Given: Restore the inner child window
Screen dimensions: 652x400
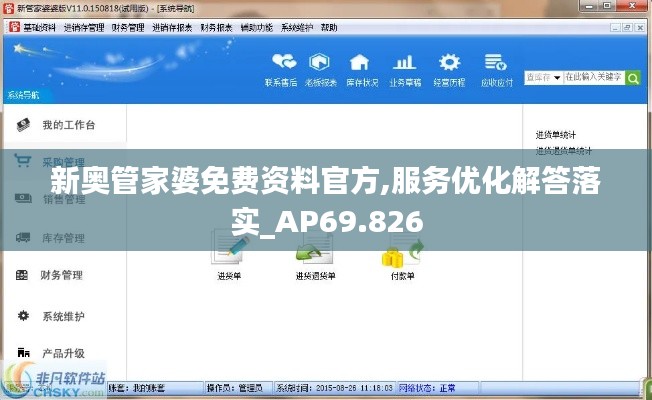Looking at the screenshot, I should coord(627,28).
